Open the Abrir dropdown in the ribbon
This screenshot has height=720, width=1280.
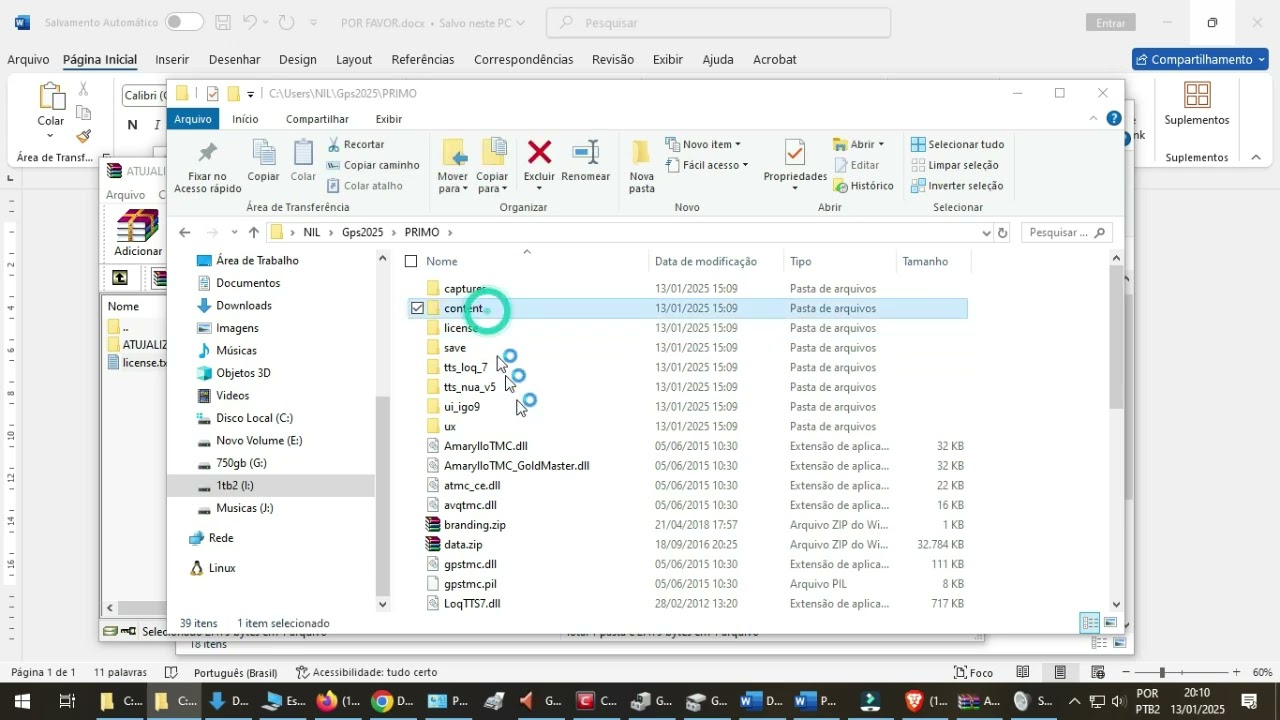(x=859, y=144)
